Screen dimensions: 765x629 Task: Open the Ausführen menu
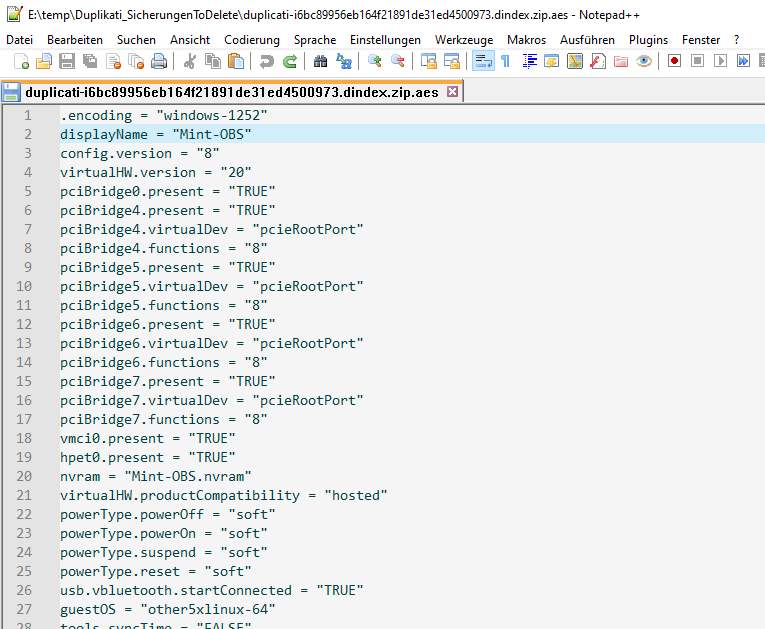(x=587, y=40)
